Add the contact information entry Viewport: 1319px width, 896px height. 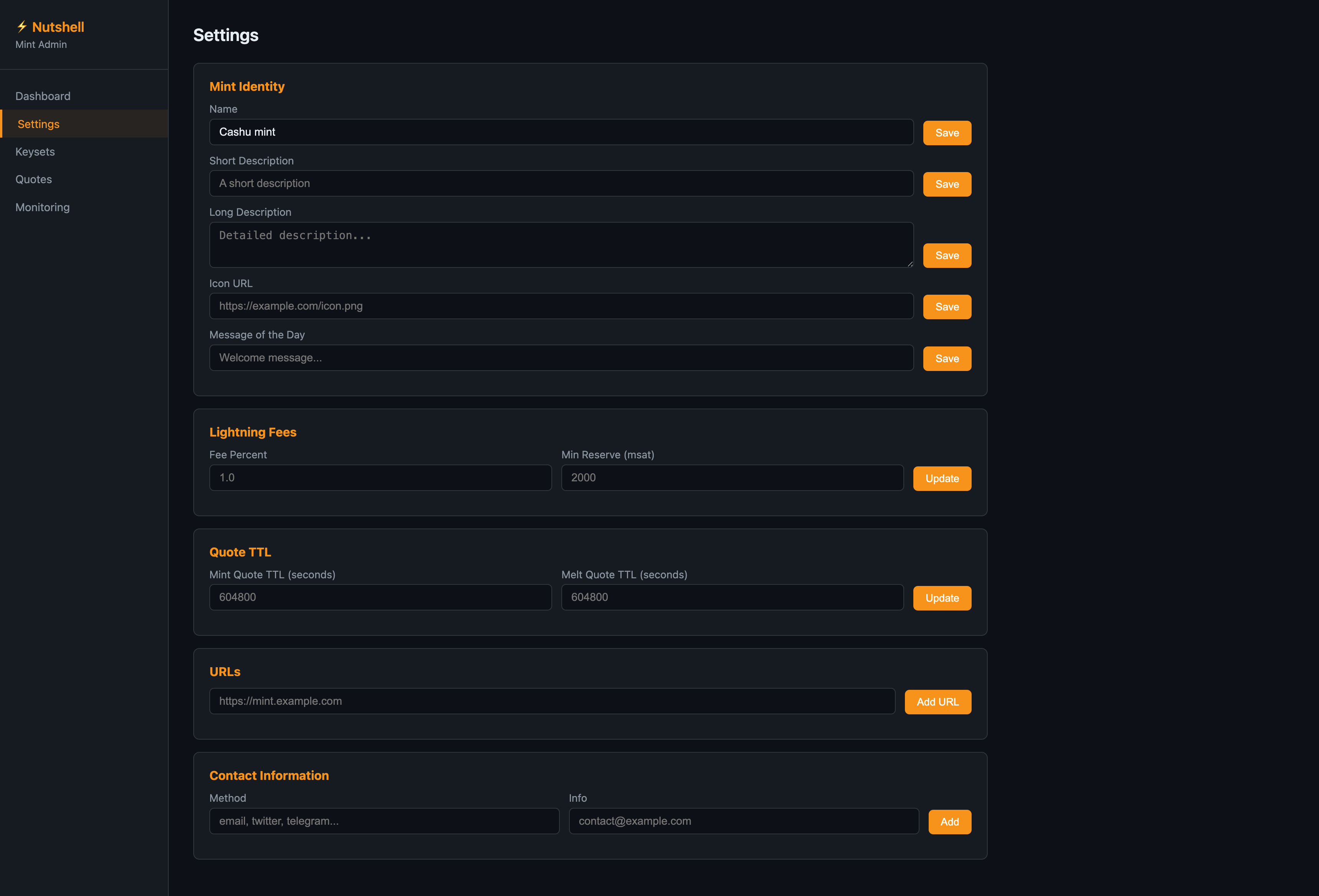pyautogui.click(x=949, y=822)
